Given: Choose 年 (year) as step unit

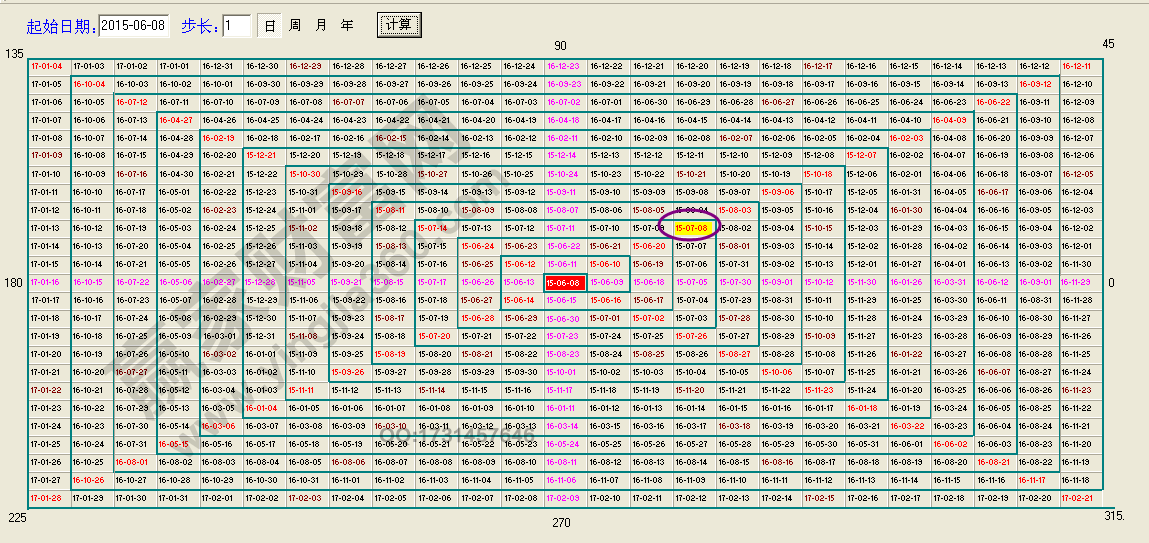Looking at the screenshot, I should pos(347,25).
